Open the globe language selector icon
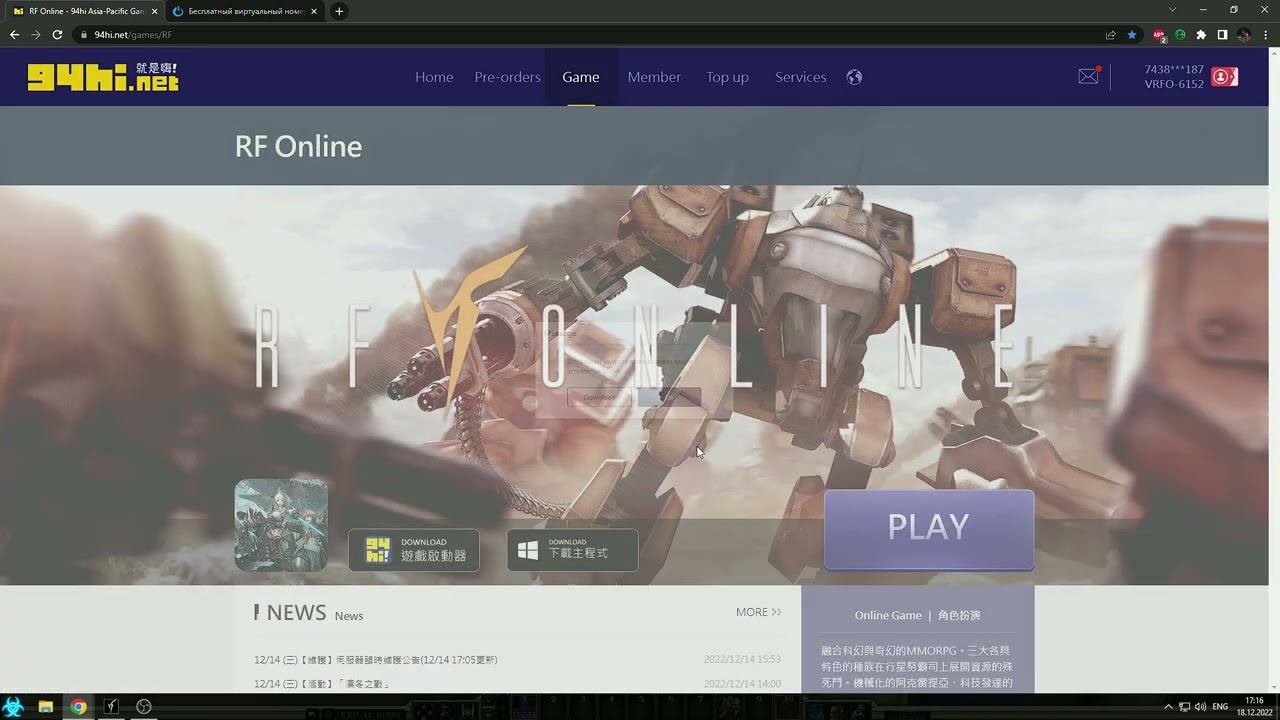This screenshot has height=720, width=1280. point(854,77)
